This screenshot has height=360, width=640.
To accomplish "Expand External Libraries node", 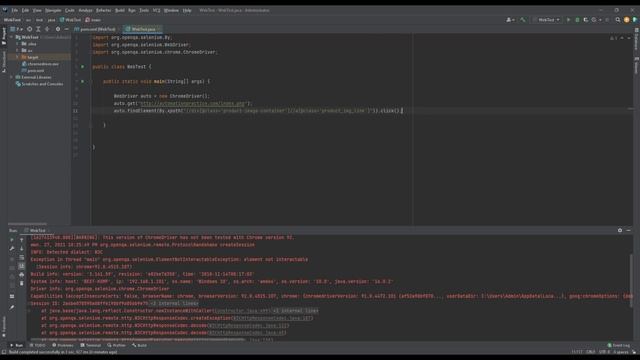I will click(x=11, y=77).
